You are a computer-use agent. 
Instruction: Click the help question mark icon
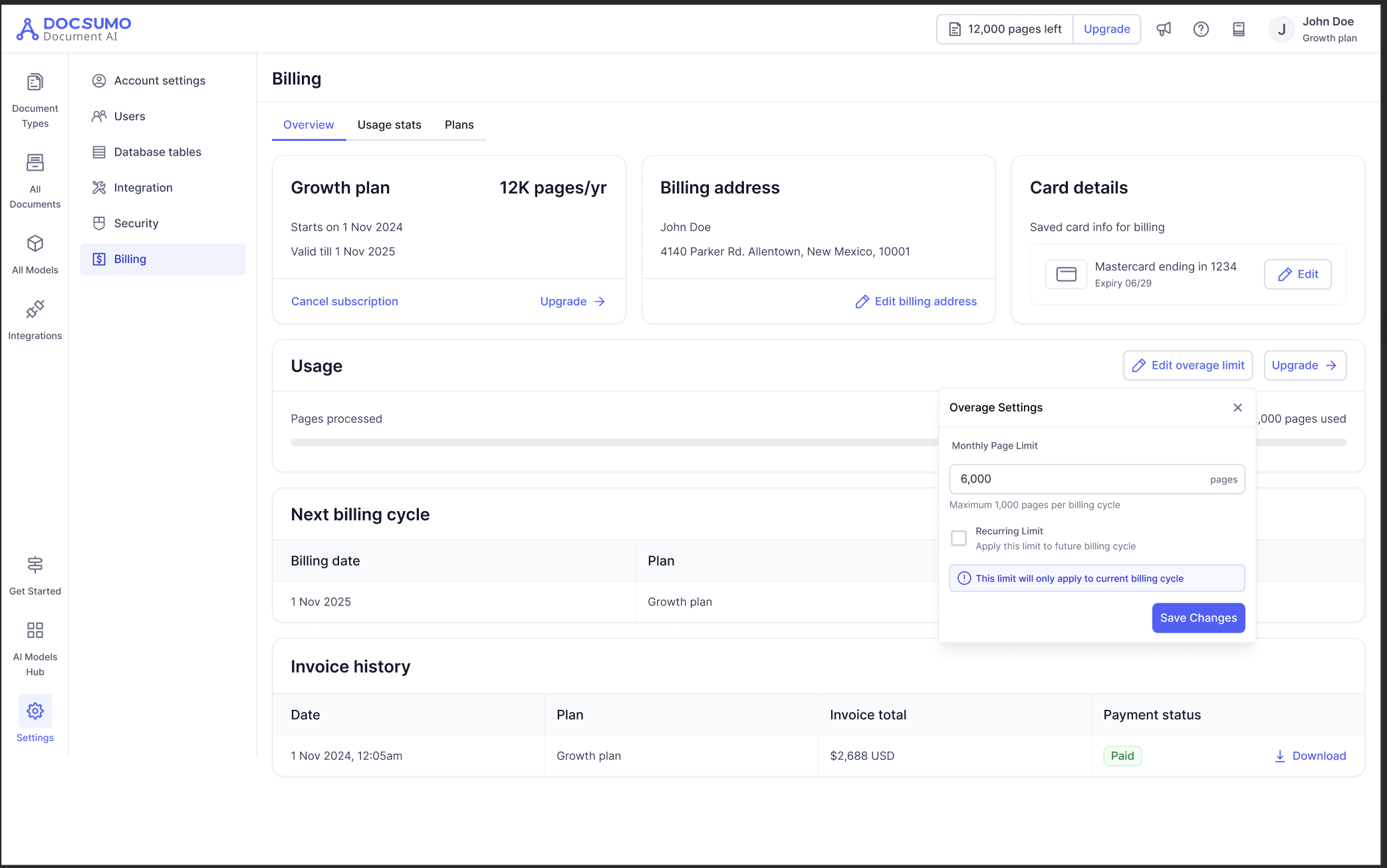pyautogui.click(x=1200, y=29)
